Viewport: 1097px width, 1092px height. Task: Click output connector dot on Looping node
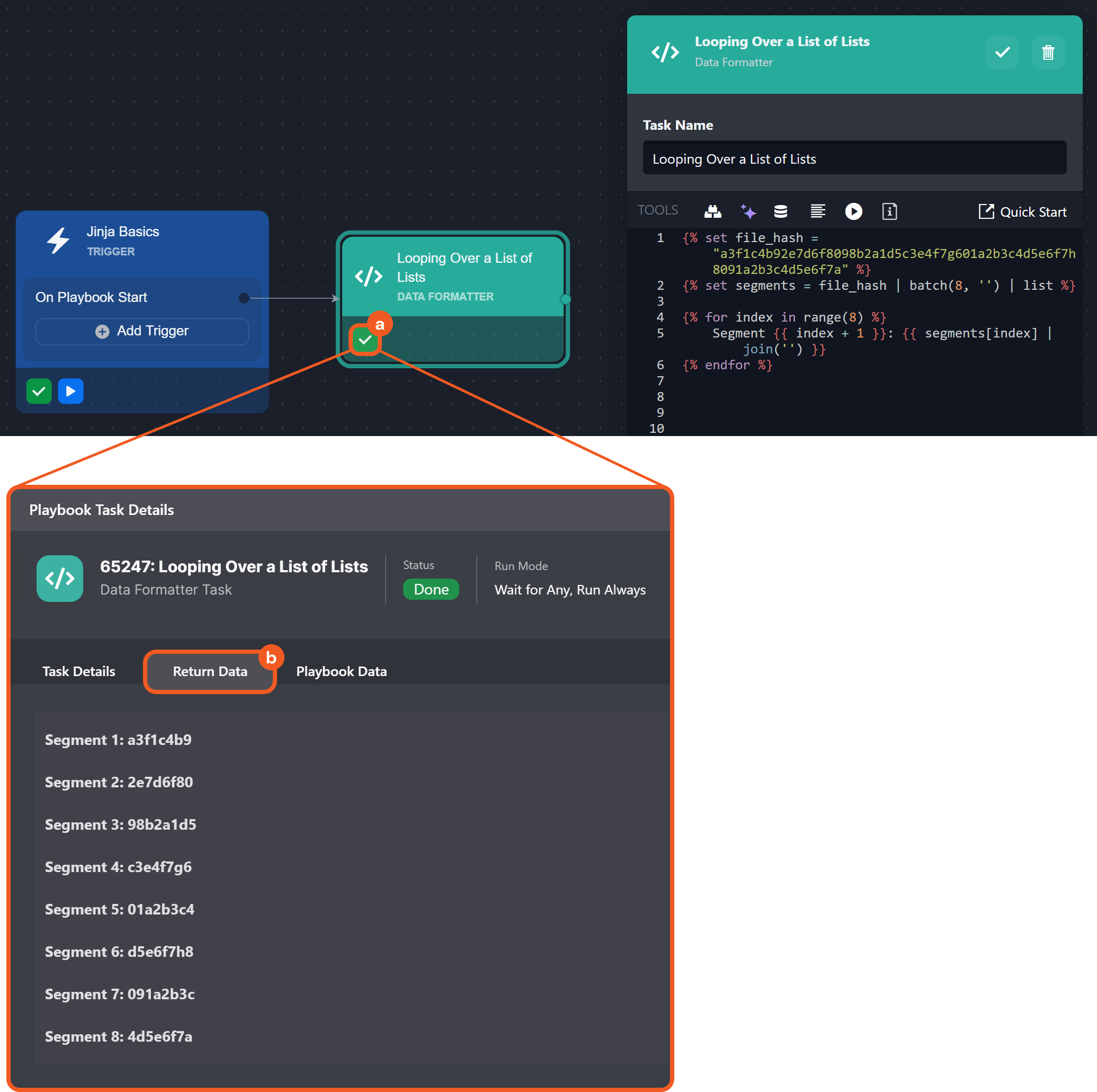click(x=566, y=299)
